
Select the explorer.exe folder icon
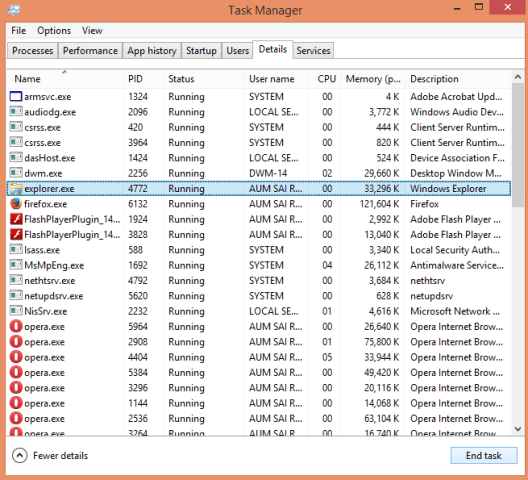(16, 189)
